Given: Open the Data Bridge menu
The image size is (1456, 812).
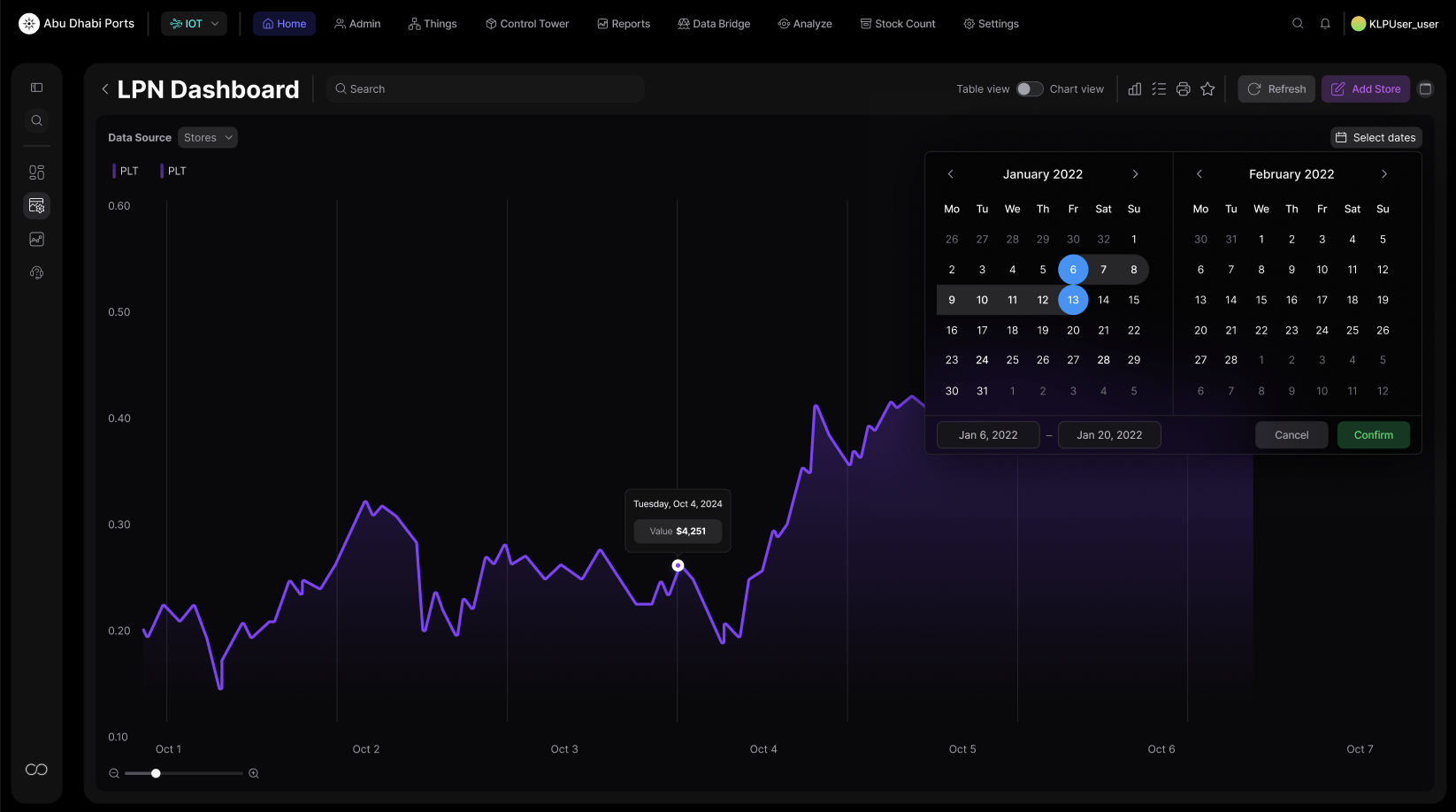Looking at the screenshot, I should point(714,24).
